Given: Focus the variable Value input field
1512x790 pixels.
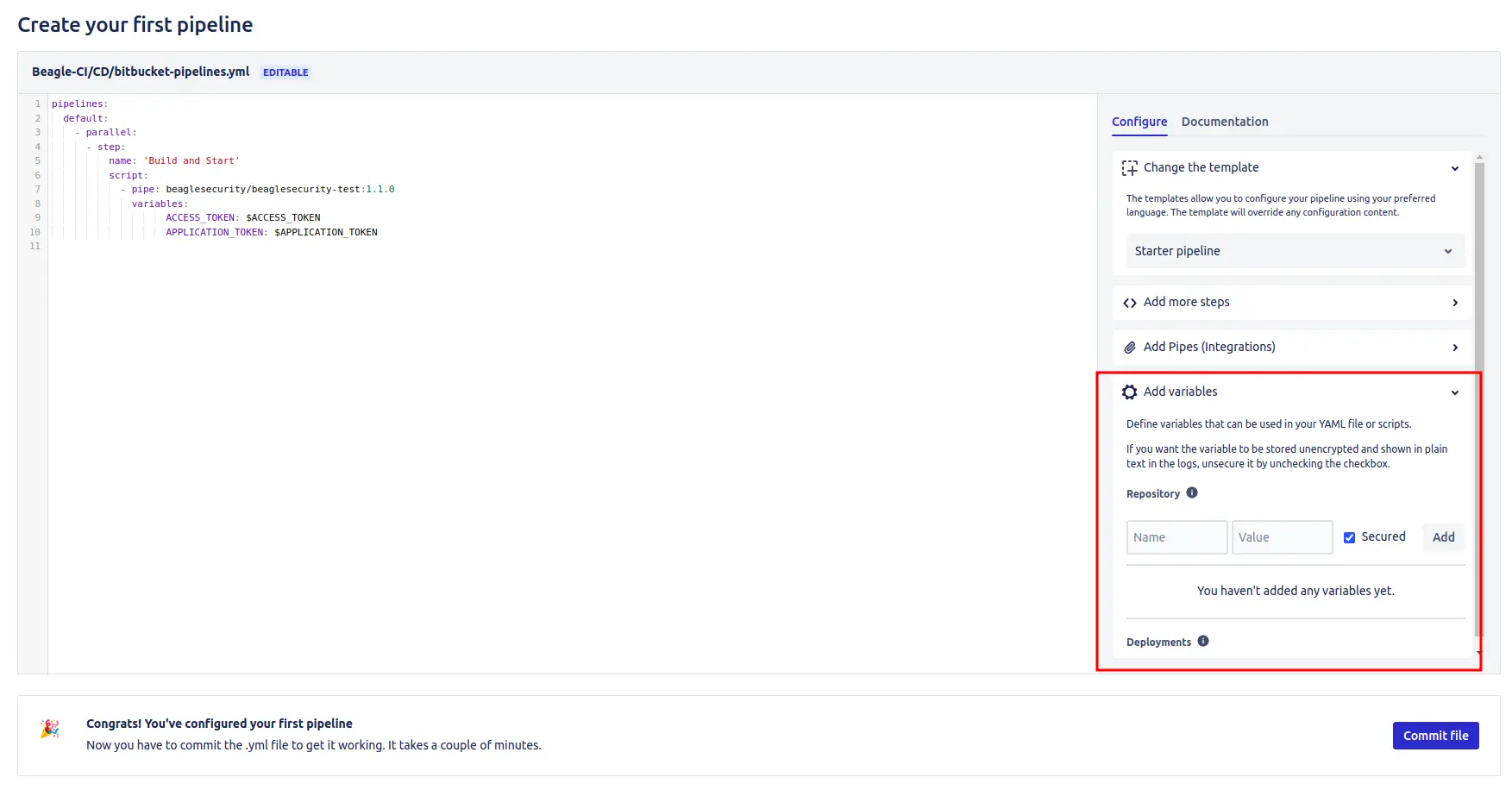Looking at the screenshot, I should click(x=1282, y=537).
